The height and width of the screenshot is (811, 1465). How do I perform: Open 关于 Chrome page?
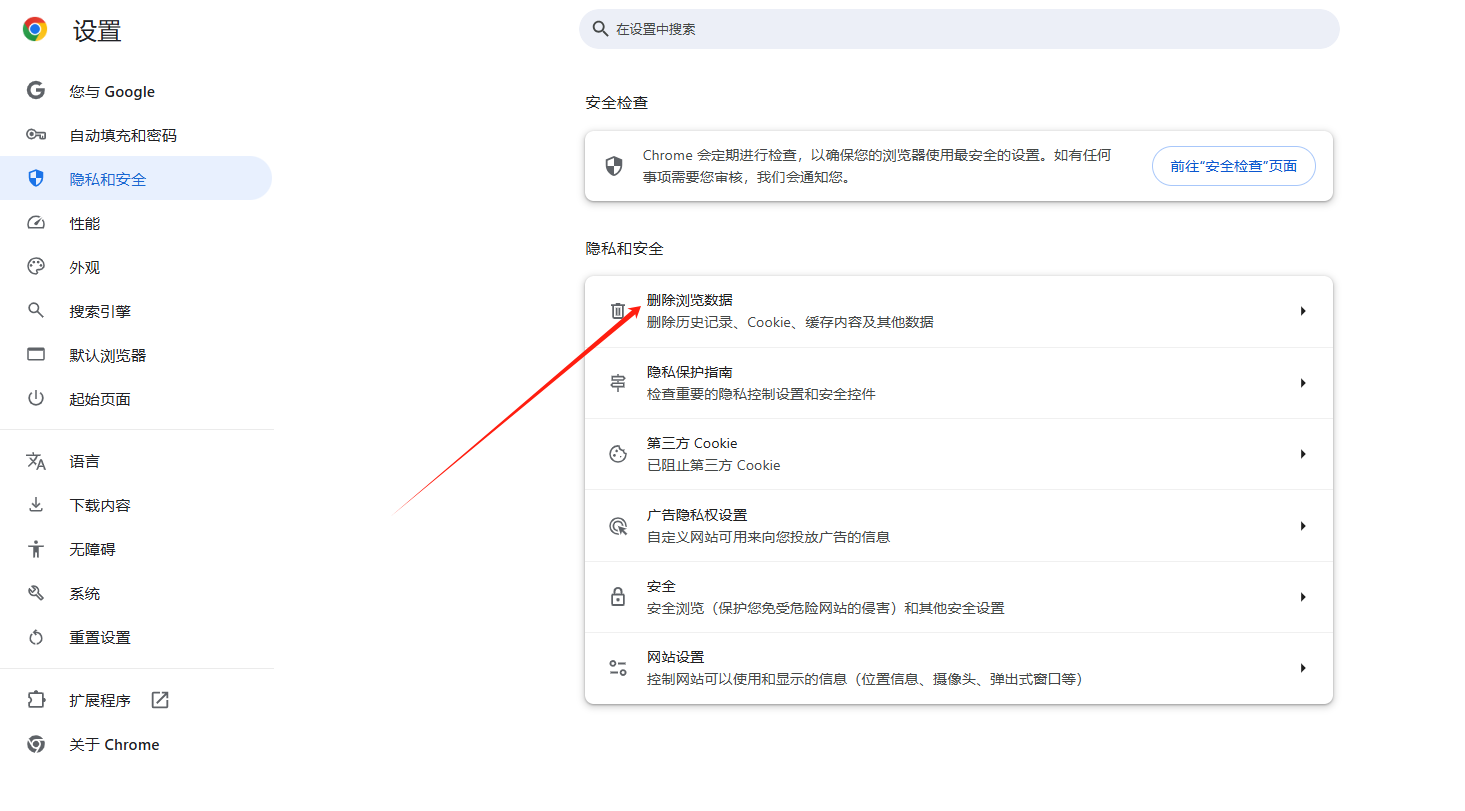(x=136, y=744)
